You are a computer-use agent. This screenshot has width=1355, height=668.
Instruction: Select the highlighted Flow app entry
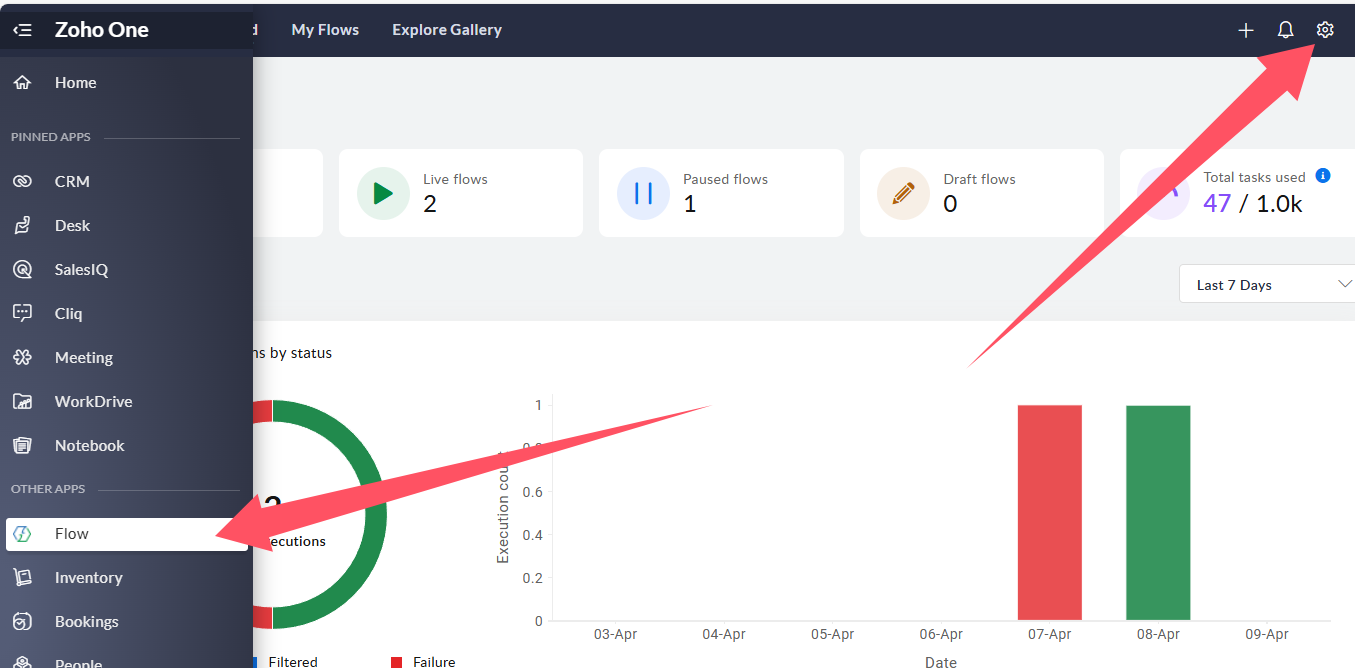(126, 534)
